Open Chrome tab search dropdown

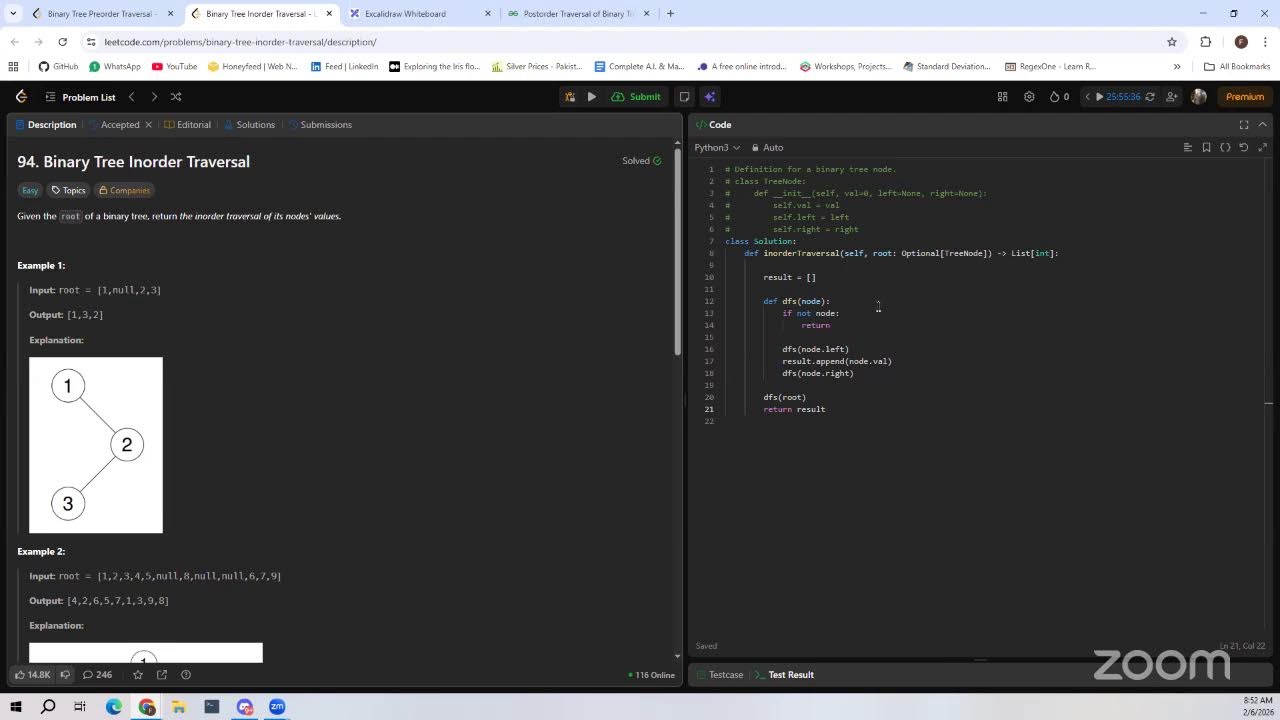[13, 14]
